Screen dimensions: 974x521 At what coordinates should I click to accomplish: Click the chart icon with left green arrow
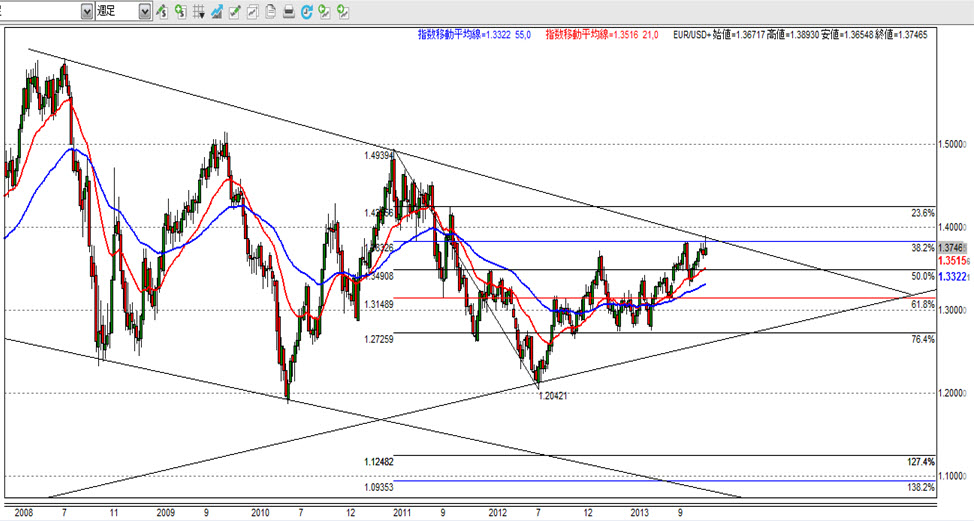324,11
